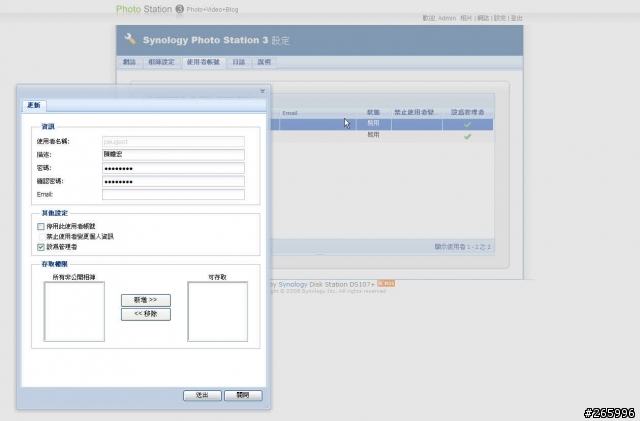Screen dimensions: 640x421
Task: Click the 確認密碼 confirm password field
Action: click(x=173, y=181)
